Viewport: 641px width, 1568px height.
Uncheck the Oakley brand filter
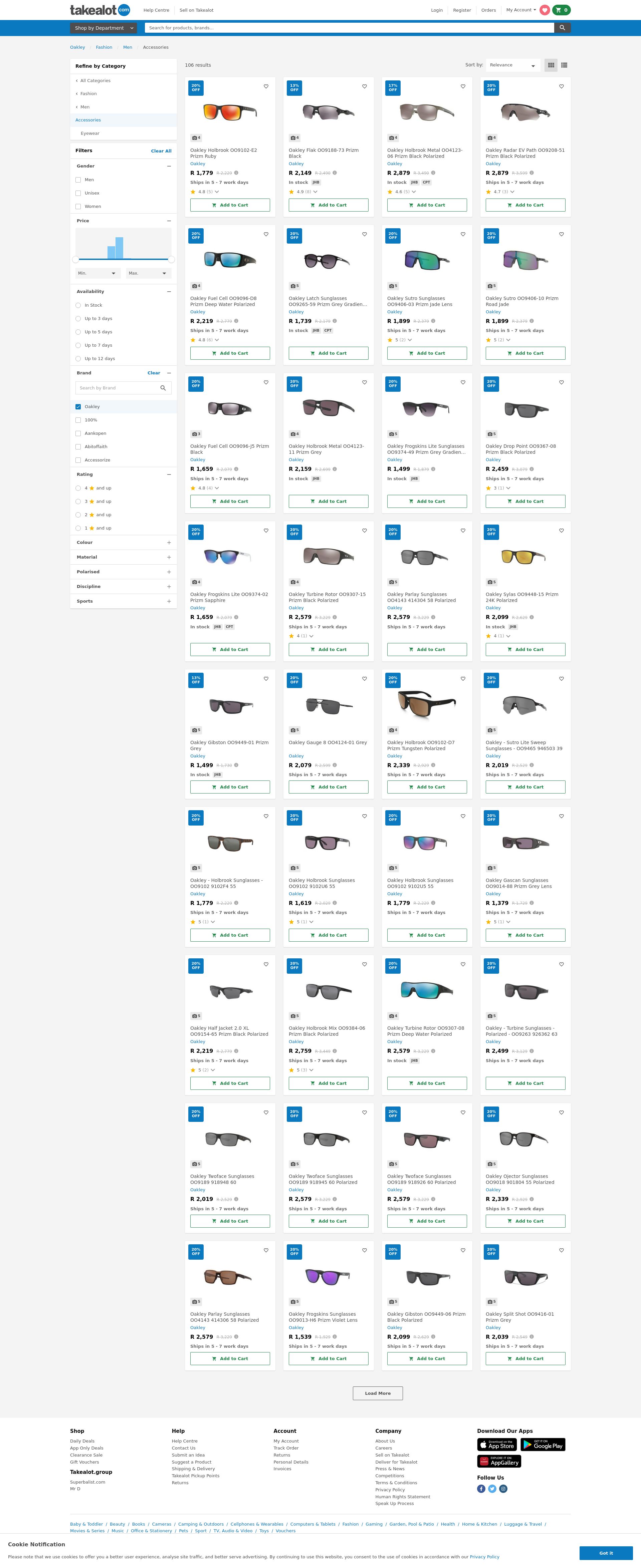pyautogui.click(x=78, y=407)
